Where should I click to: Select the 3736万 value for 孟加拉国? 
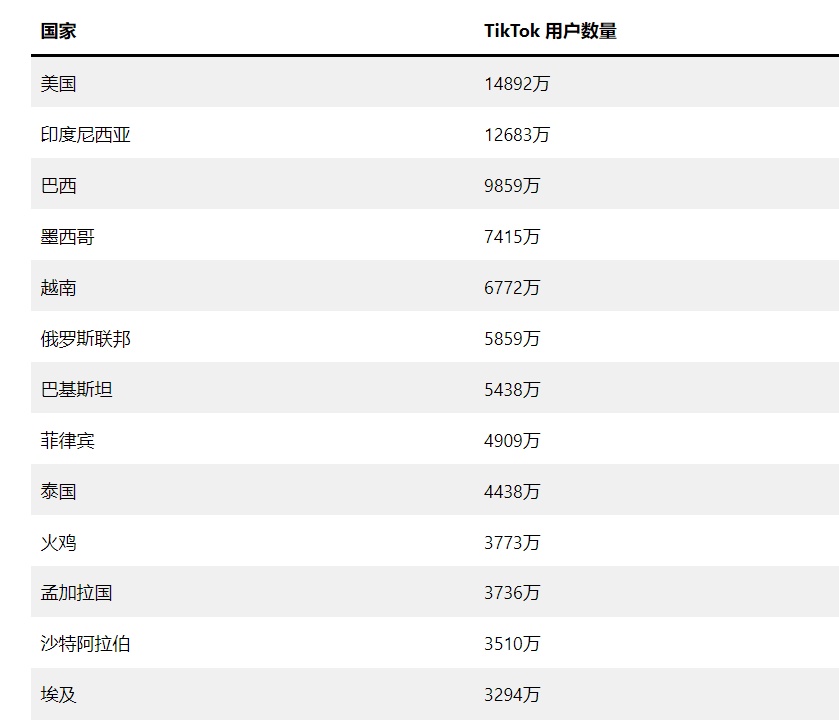(512, 593)
